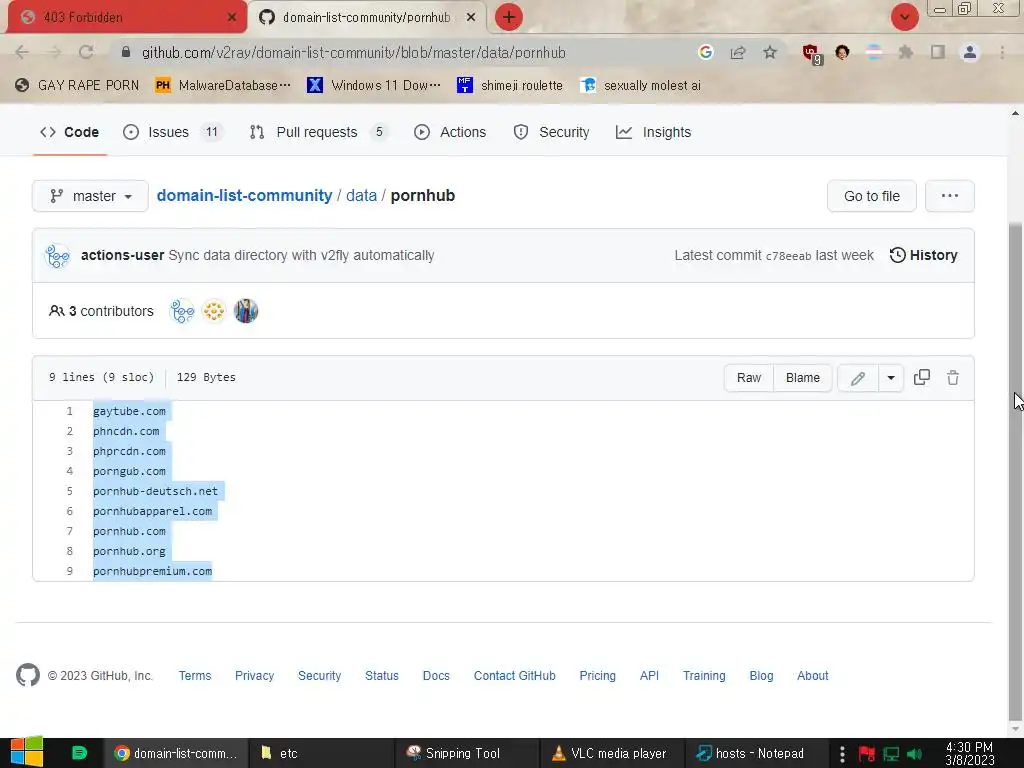The height and width of the screenshot is (768, 1024).
Task: Click the second contributor avatar
Action: 214,312
